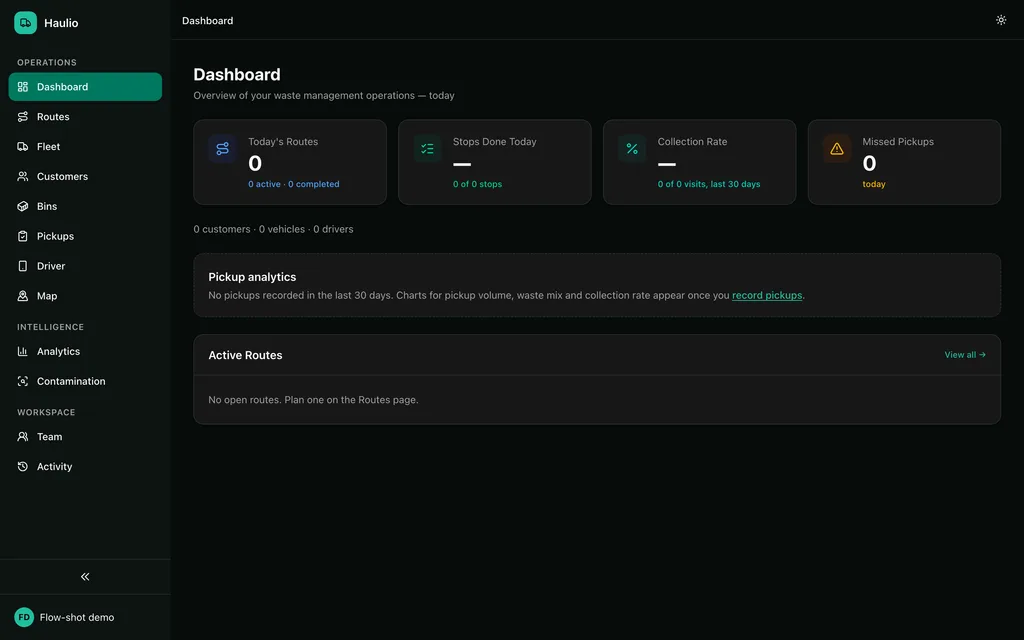The height and width of the screenshot is (640, 1024).
Task: Click the Missed Pickups warning triangle icon
Action: pyautogui.click(x=837, y=149)
